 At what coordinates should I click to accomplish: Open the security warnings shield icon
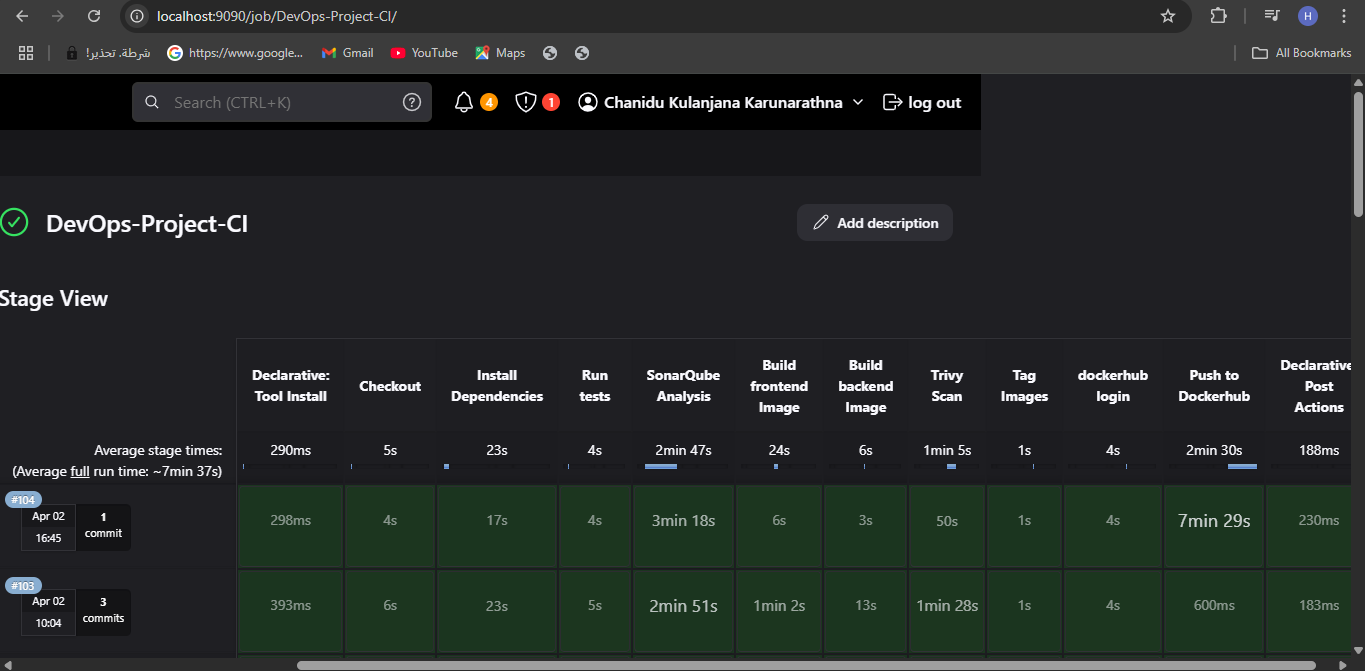[526, 102]
